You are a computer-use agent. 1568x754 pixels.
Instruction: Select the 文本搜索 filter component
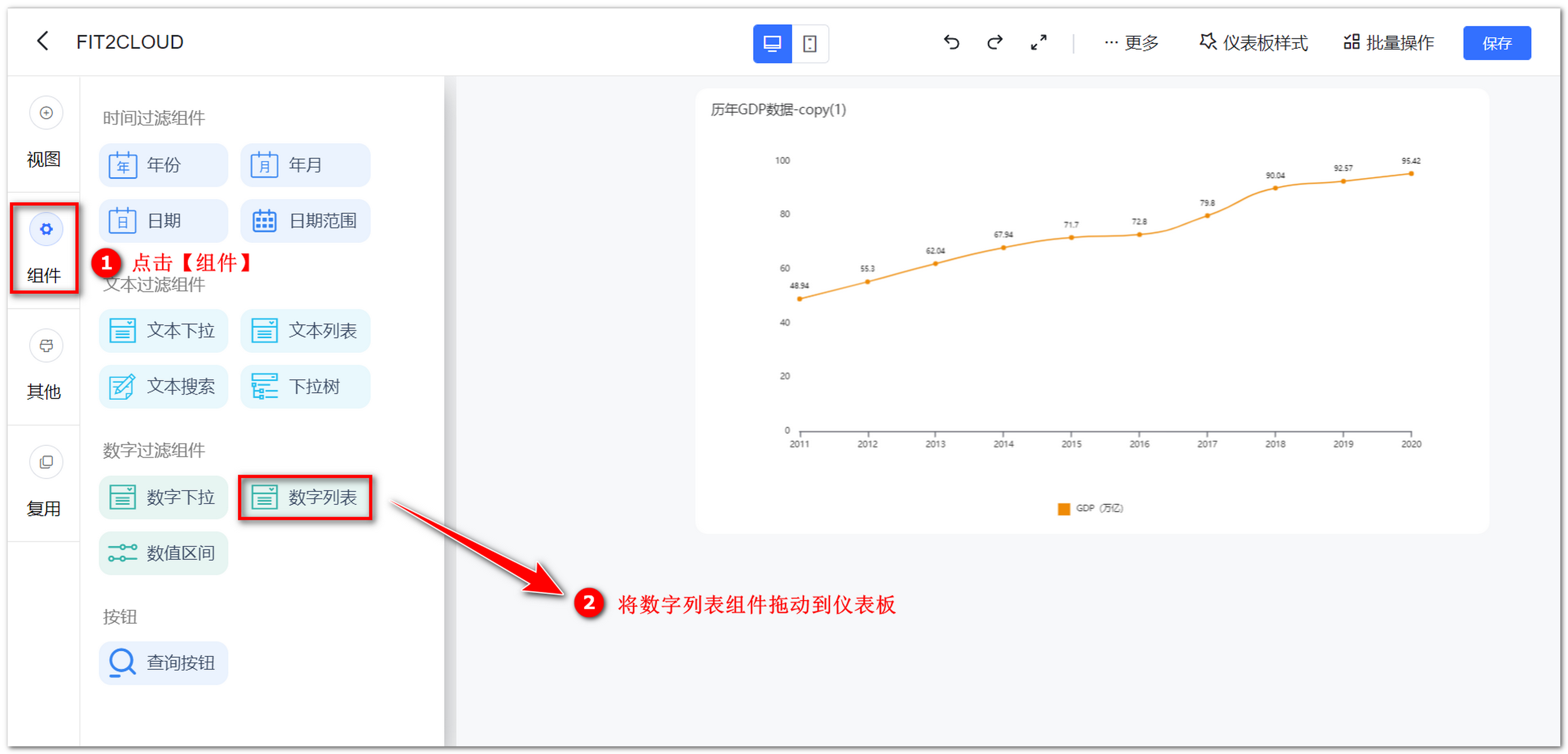[x=163, y=387]
